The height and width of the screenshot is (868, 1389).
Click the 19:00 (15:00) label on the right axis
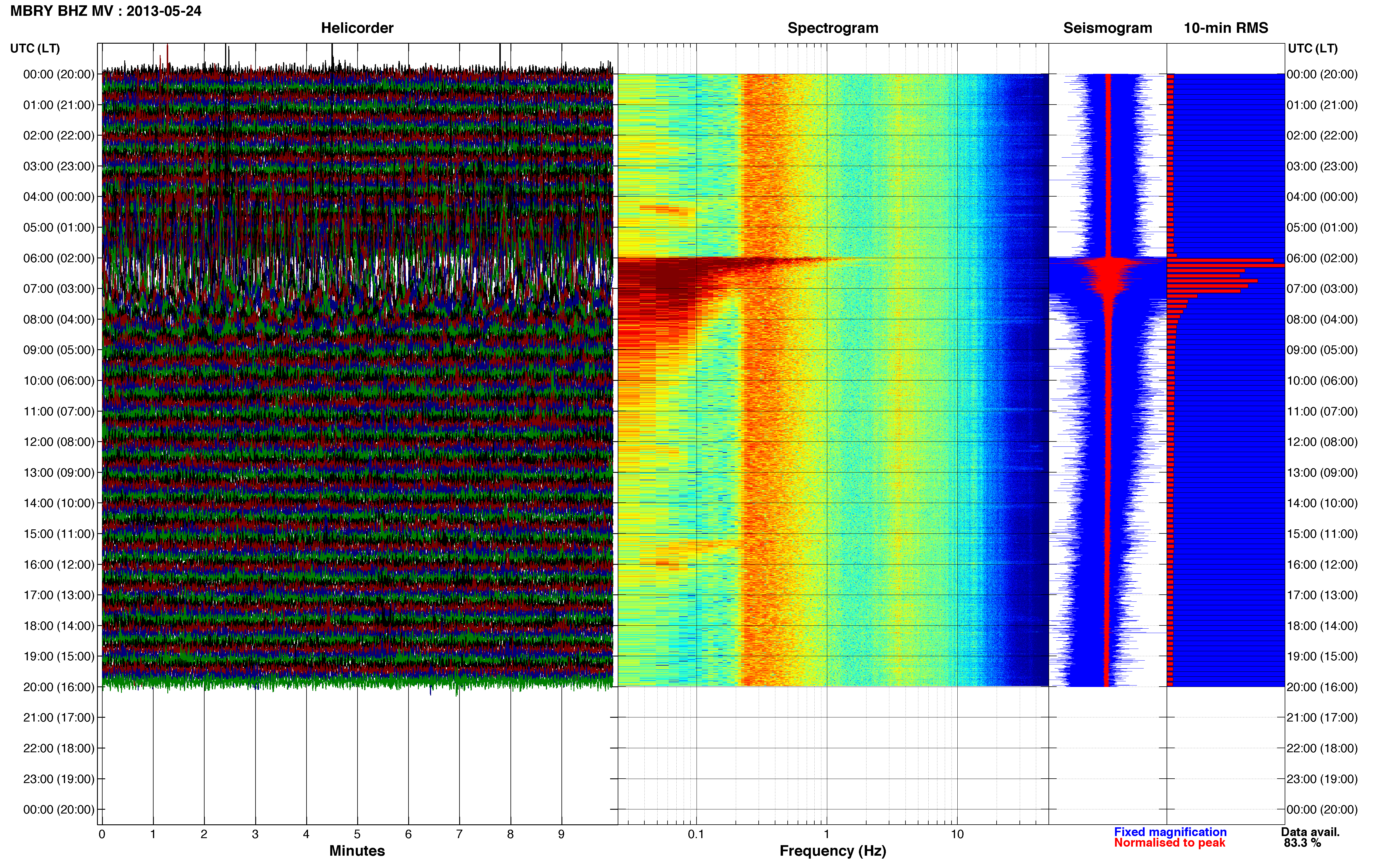(x=1322, y=656)
